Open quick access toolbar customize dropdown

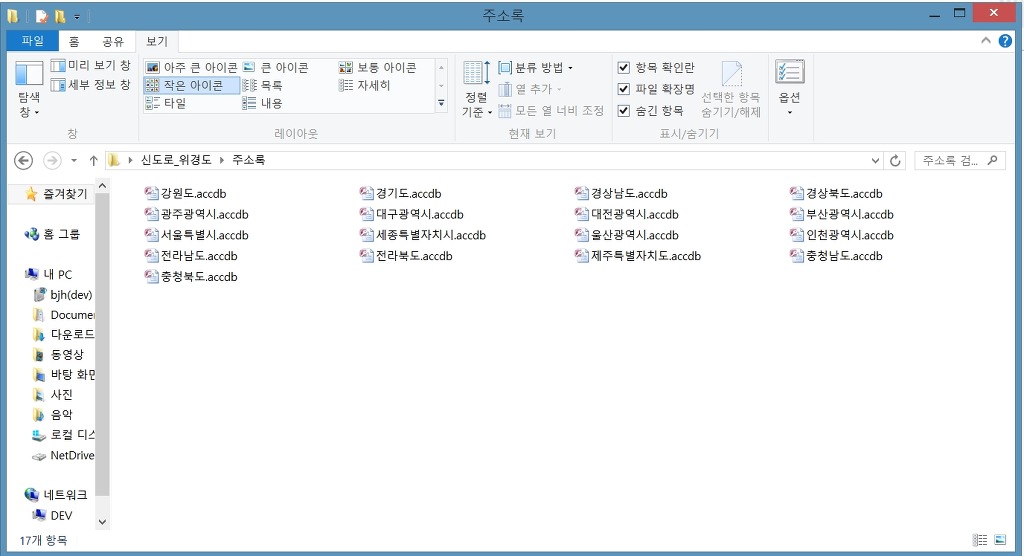point(76,16)
